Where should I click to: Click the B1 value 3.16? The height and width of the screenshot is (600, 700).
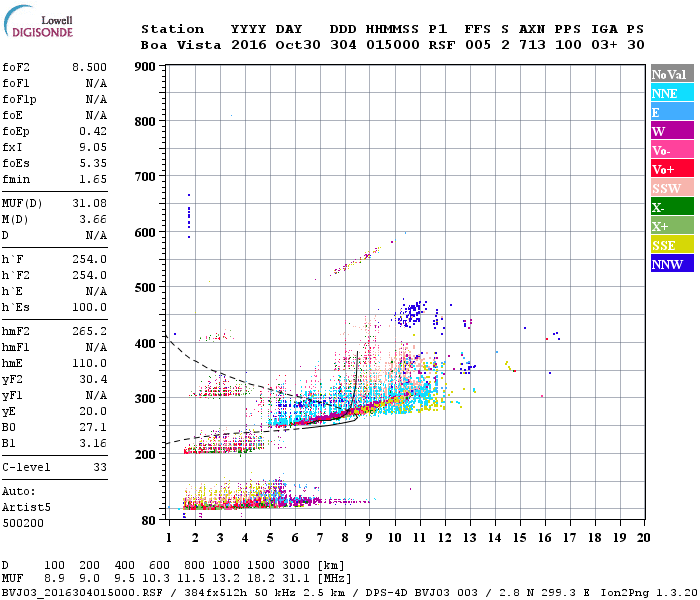pos(93,444)
